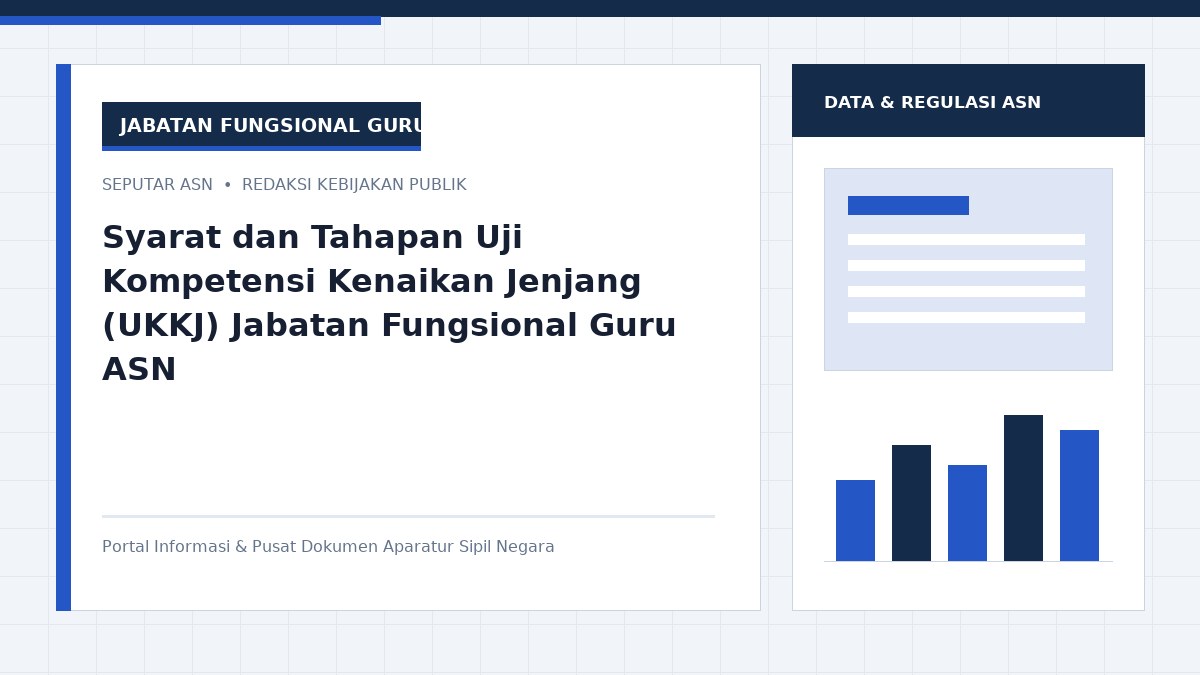The width and height of the screenshot is (1200, 675).
Task: Click the 'Portal Informasi & Pusat Dokumen' footer text
Action: [328, 547]
